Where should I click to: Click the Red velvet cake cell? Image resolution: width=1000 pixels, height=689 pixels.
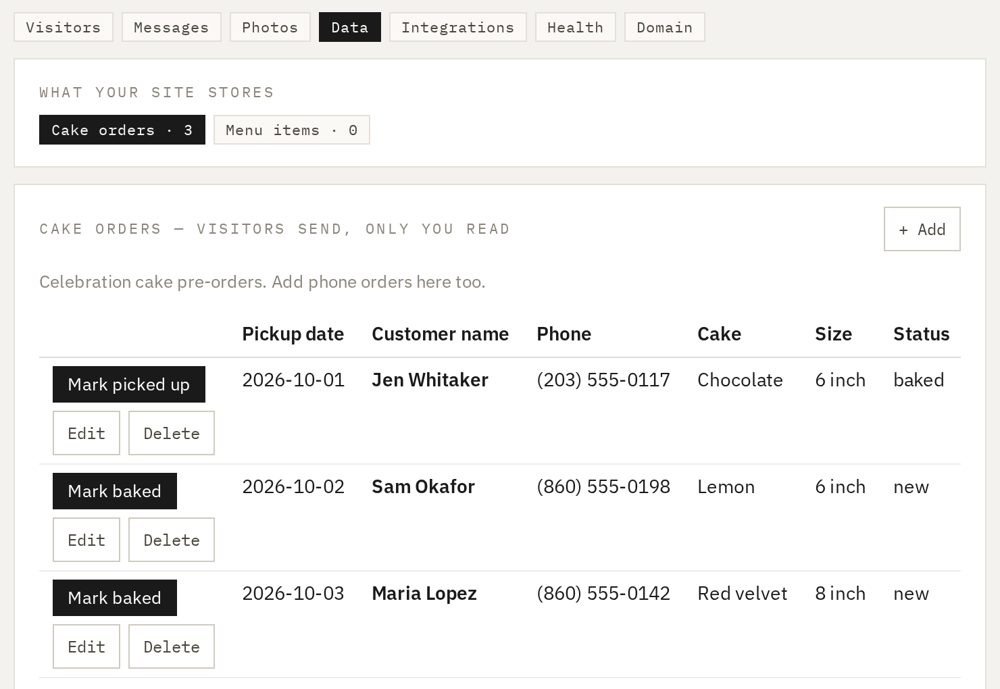point(742,593)
